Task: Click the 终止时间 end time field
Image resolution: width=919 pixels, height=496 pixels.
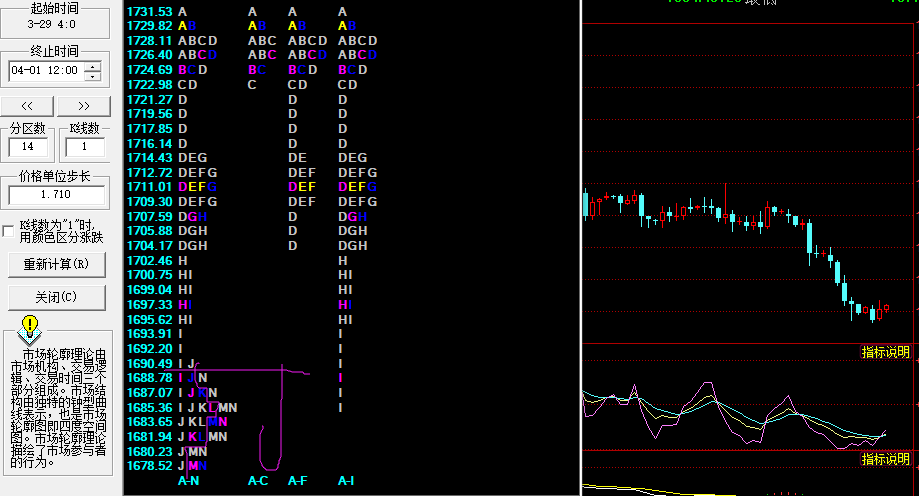Action: (x=47, y=70)
